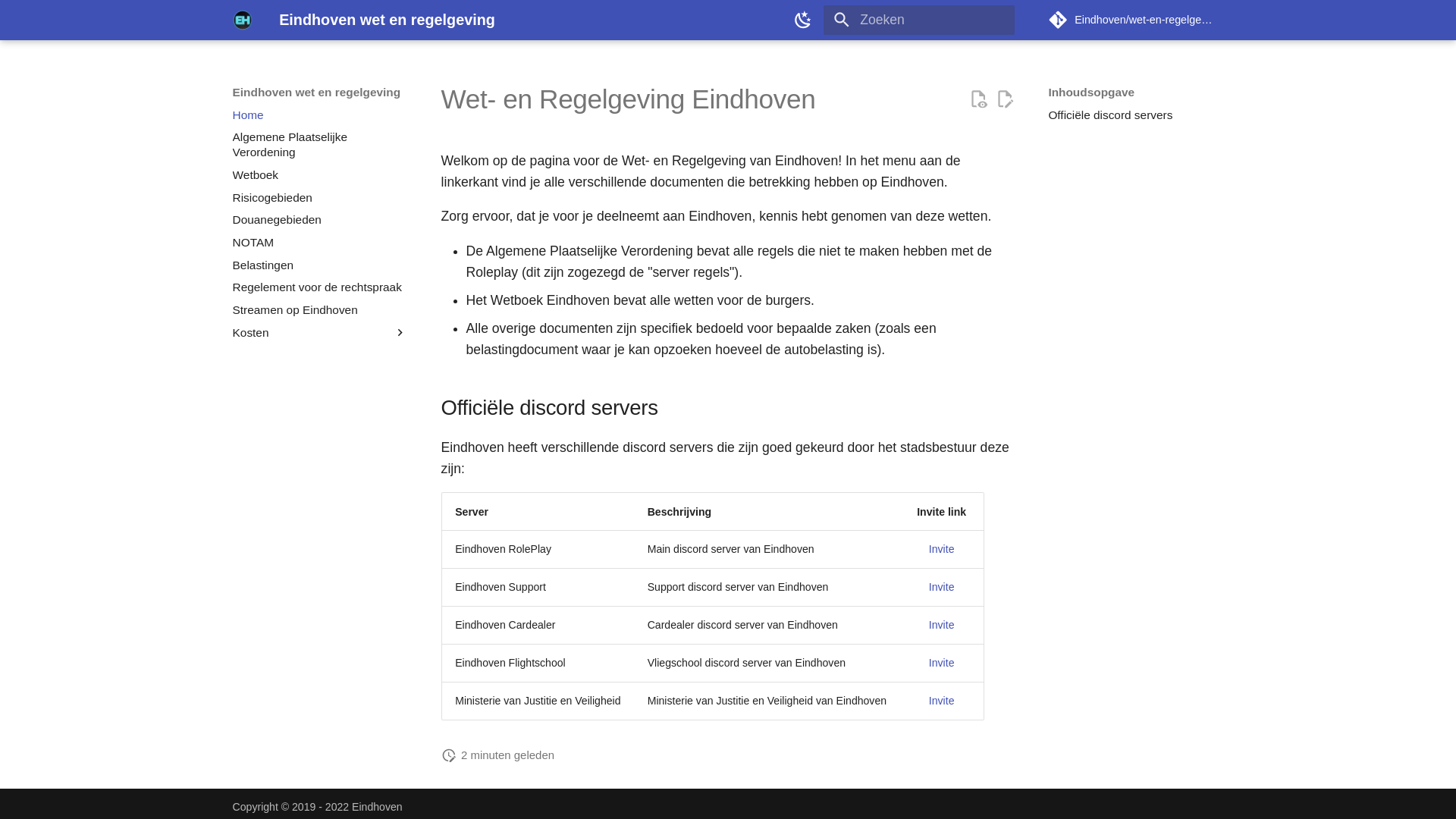The width and height of the screenshot is (1456, 819).
Task: Go to Douanegebieden page
Action: coord(277,220)
